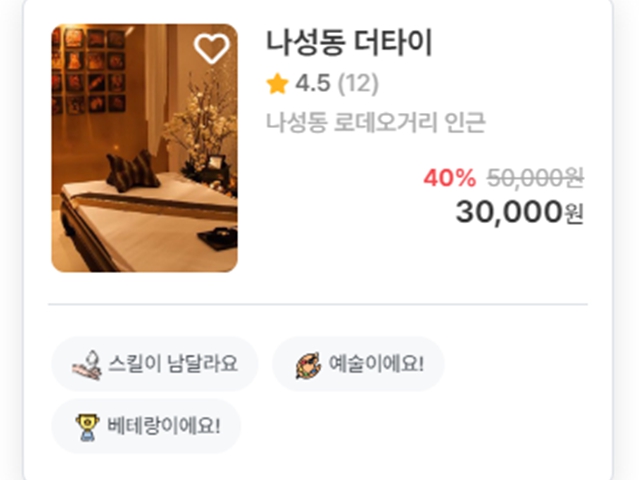
Task: Click the yellow star rating icon
Action: 277,84
